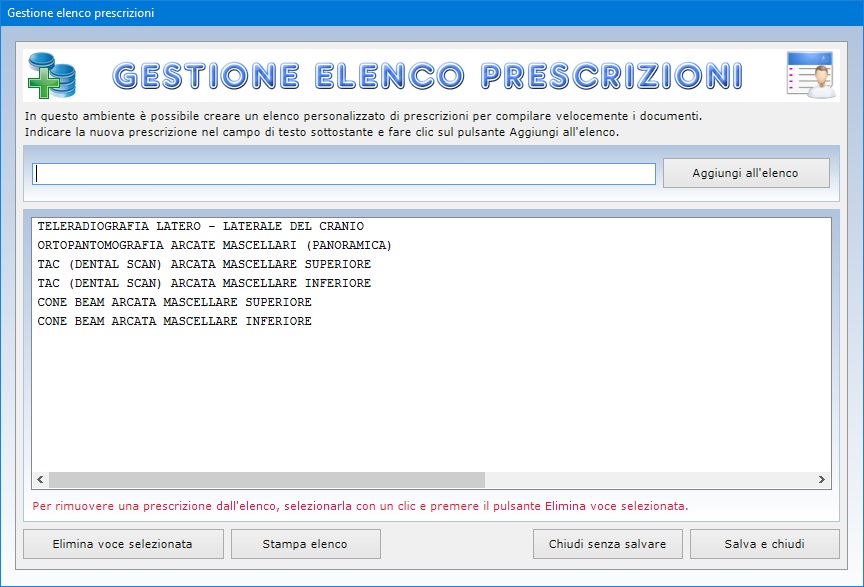This screenshot has height=587, width=864.
Task: Select TELERADIOGRAFIA LATERO - LATERALE DEL CRANIO entry
Action: tap(201, 226)
